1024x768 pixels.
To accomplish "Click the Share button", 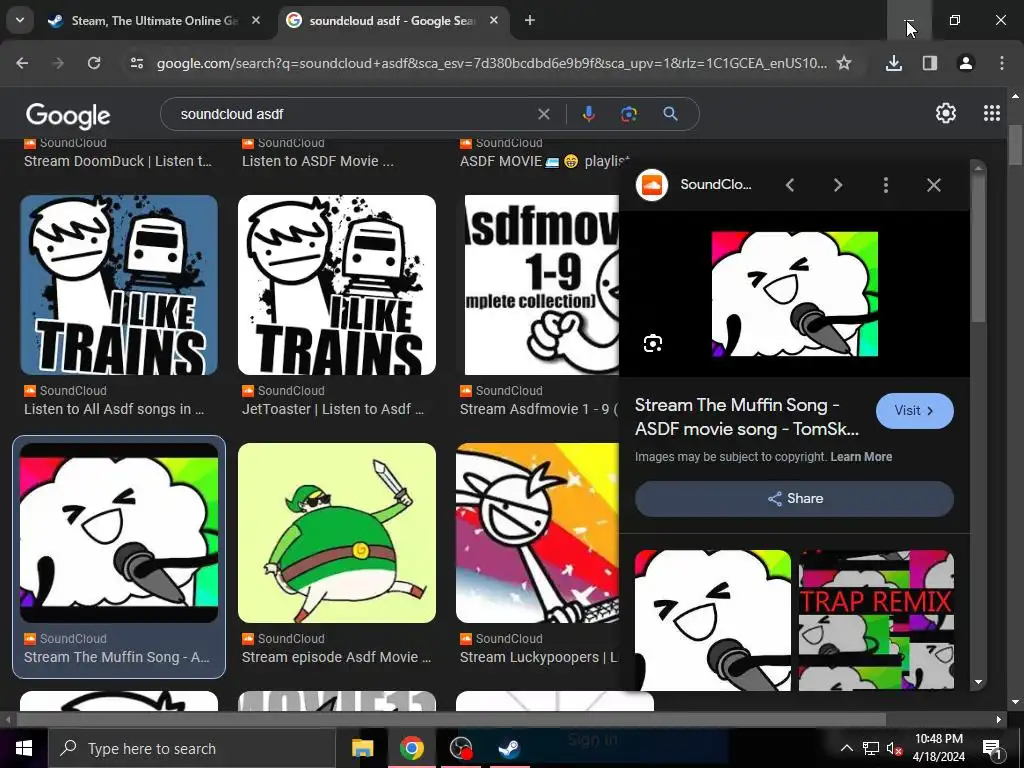I will click(794, 499).
